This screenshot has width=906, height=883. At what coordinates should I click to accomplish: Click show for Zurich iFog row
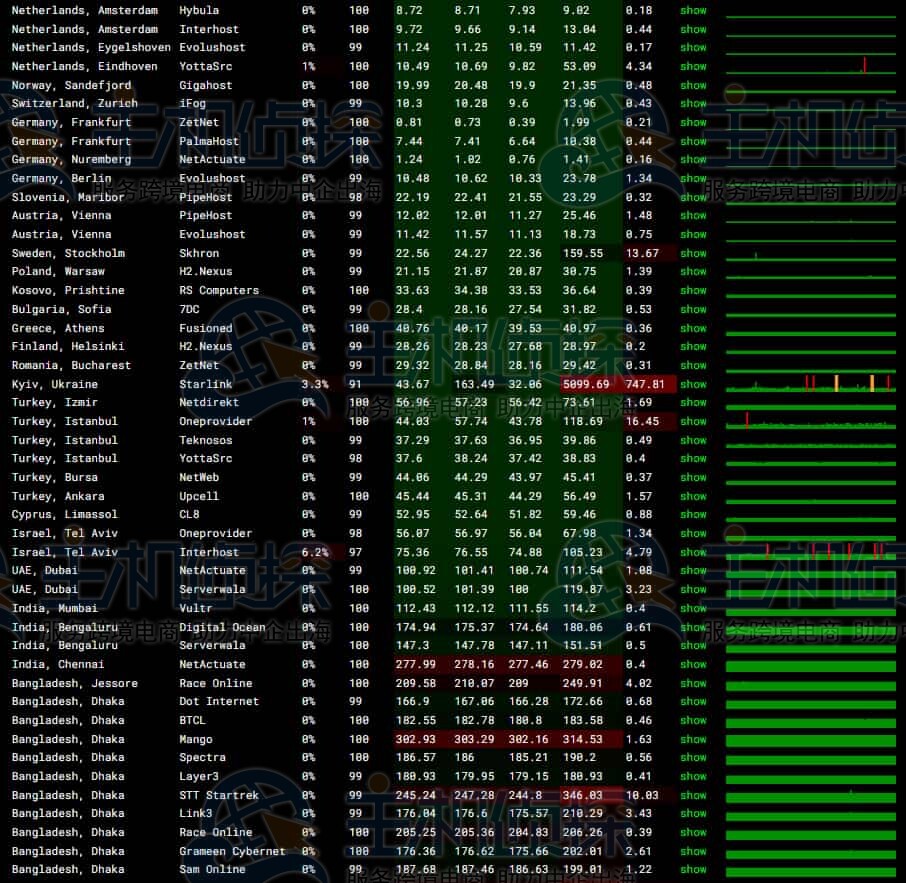693,104
